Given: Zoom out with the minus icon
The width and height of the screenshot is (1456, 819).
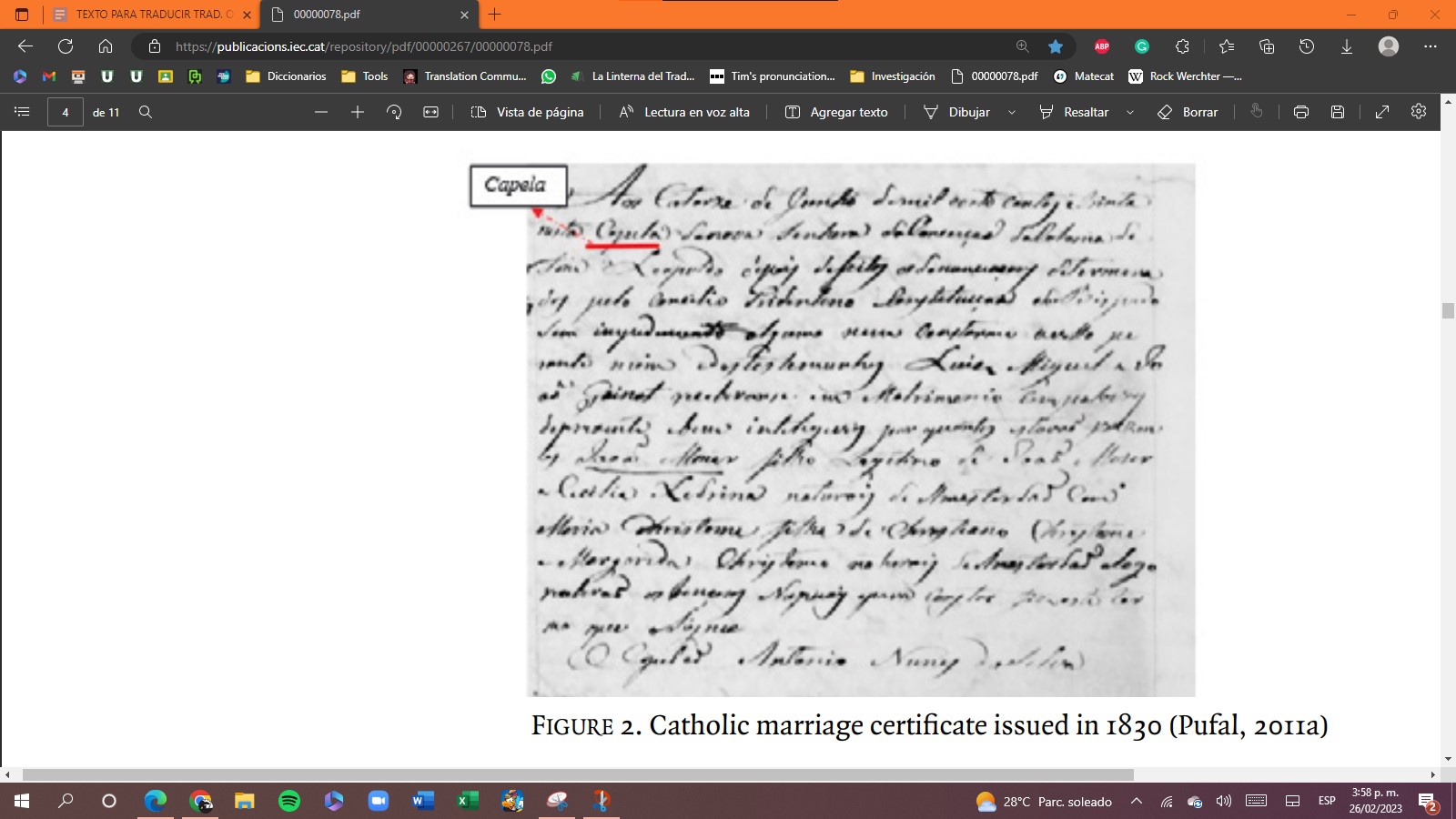Looking at the screenshot, I should coord(321,112).
